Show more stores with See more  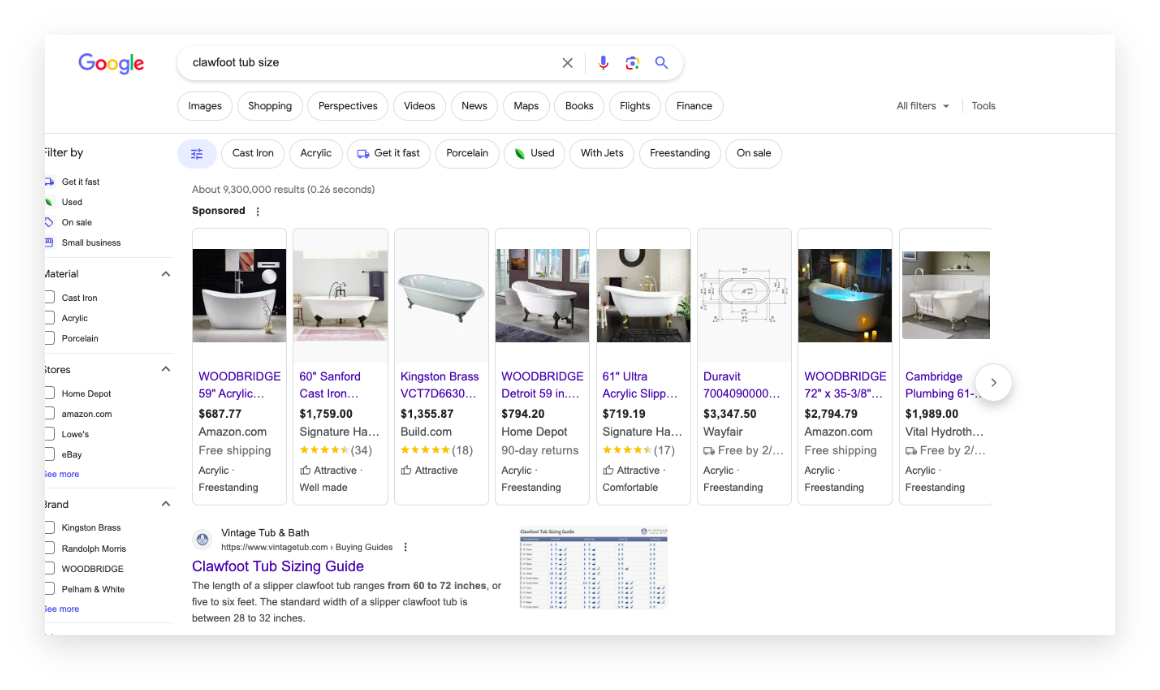61,474
